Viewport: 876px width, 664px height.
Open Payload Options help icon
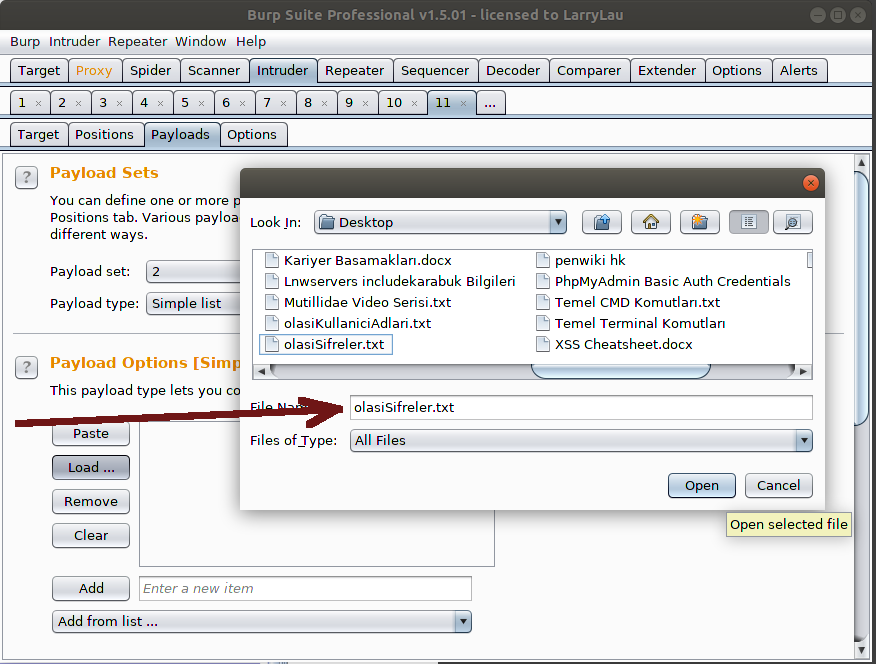coord(26,367)
